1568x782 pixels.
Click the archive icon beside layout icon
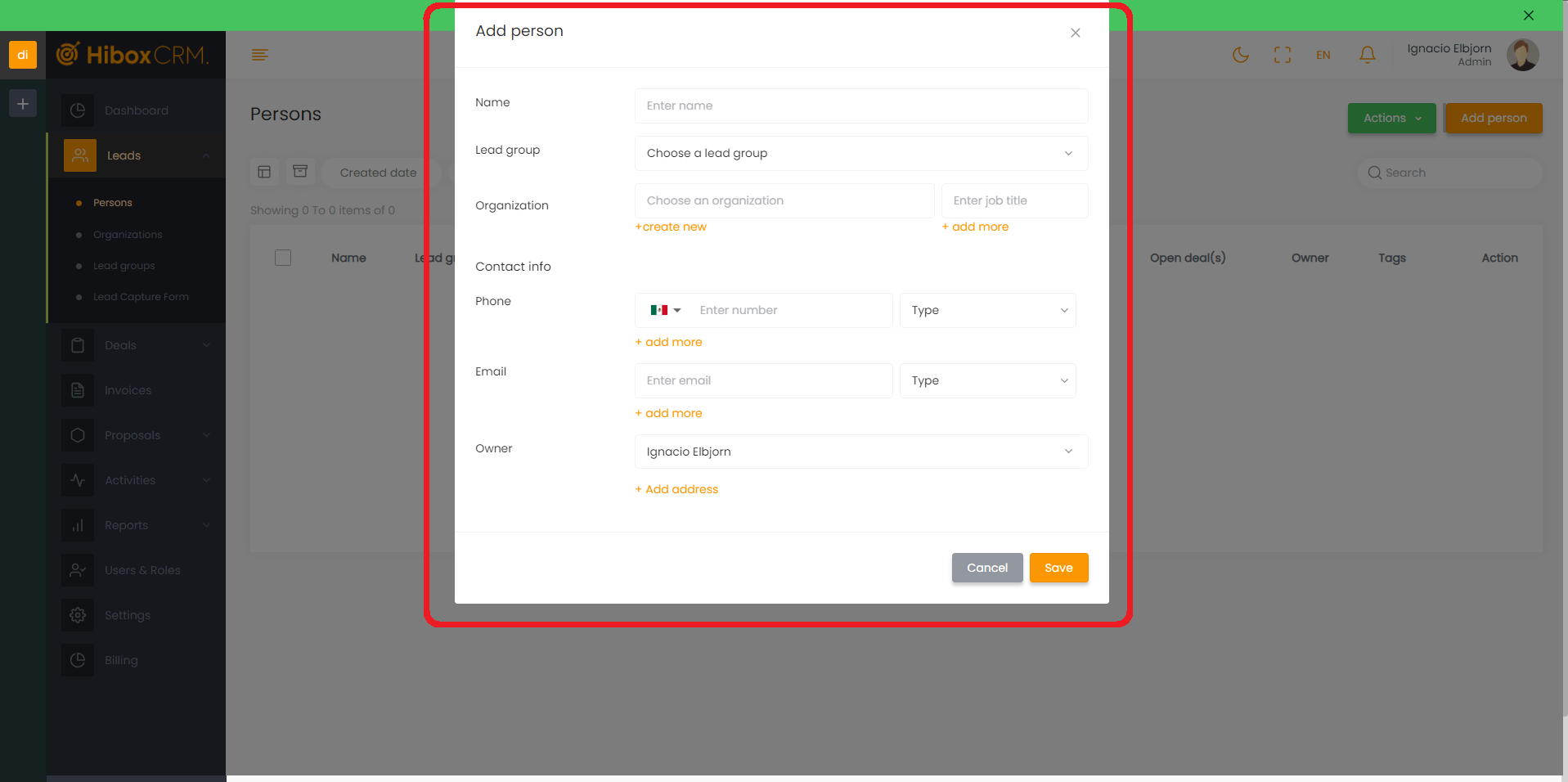(300, 172)
